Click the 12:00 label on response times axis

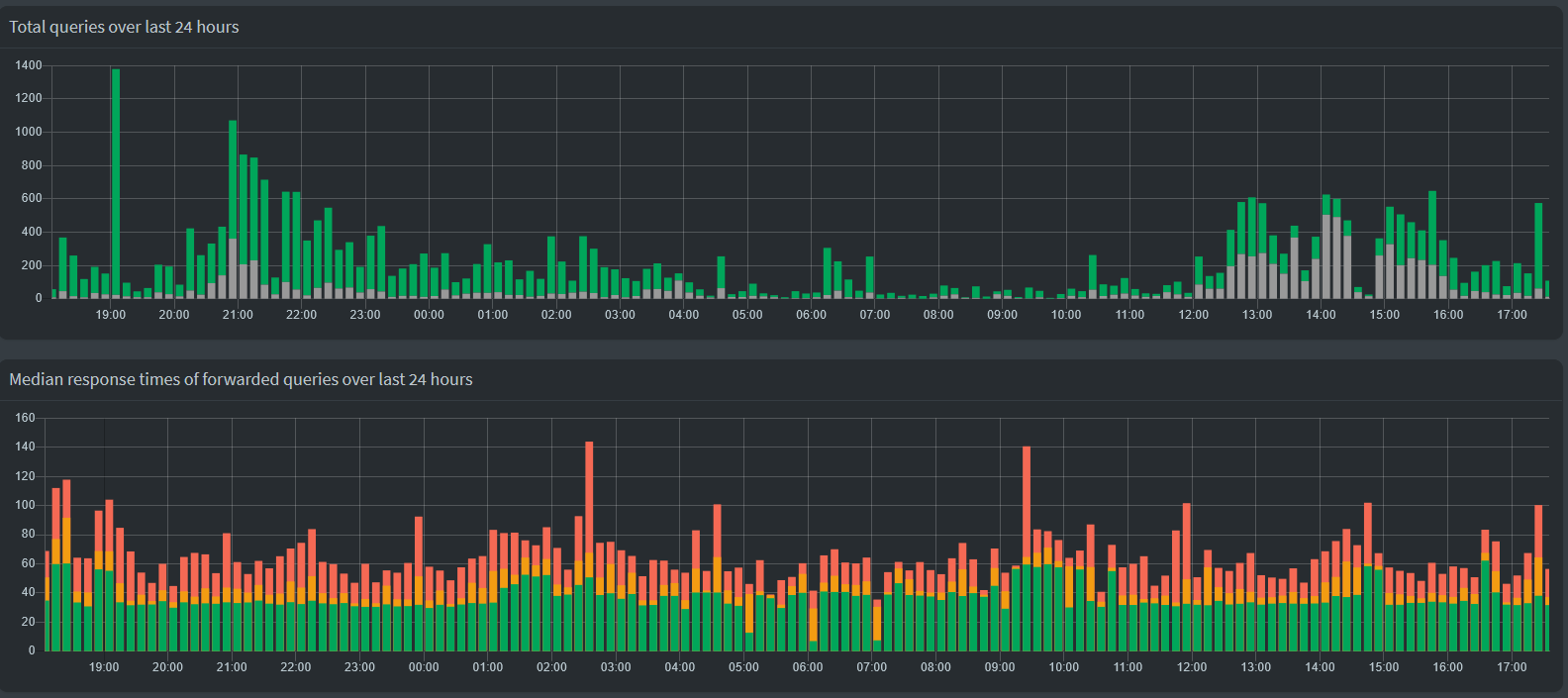coord(1192,667)
